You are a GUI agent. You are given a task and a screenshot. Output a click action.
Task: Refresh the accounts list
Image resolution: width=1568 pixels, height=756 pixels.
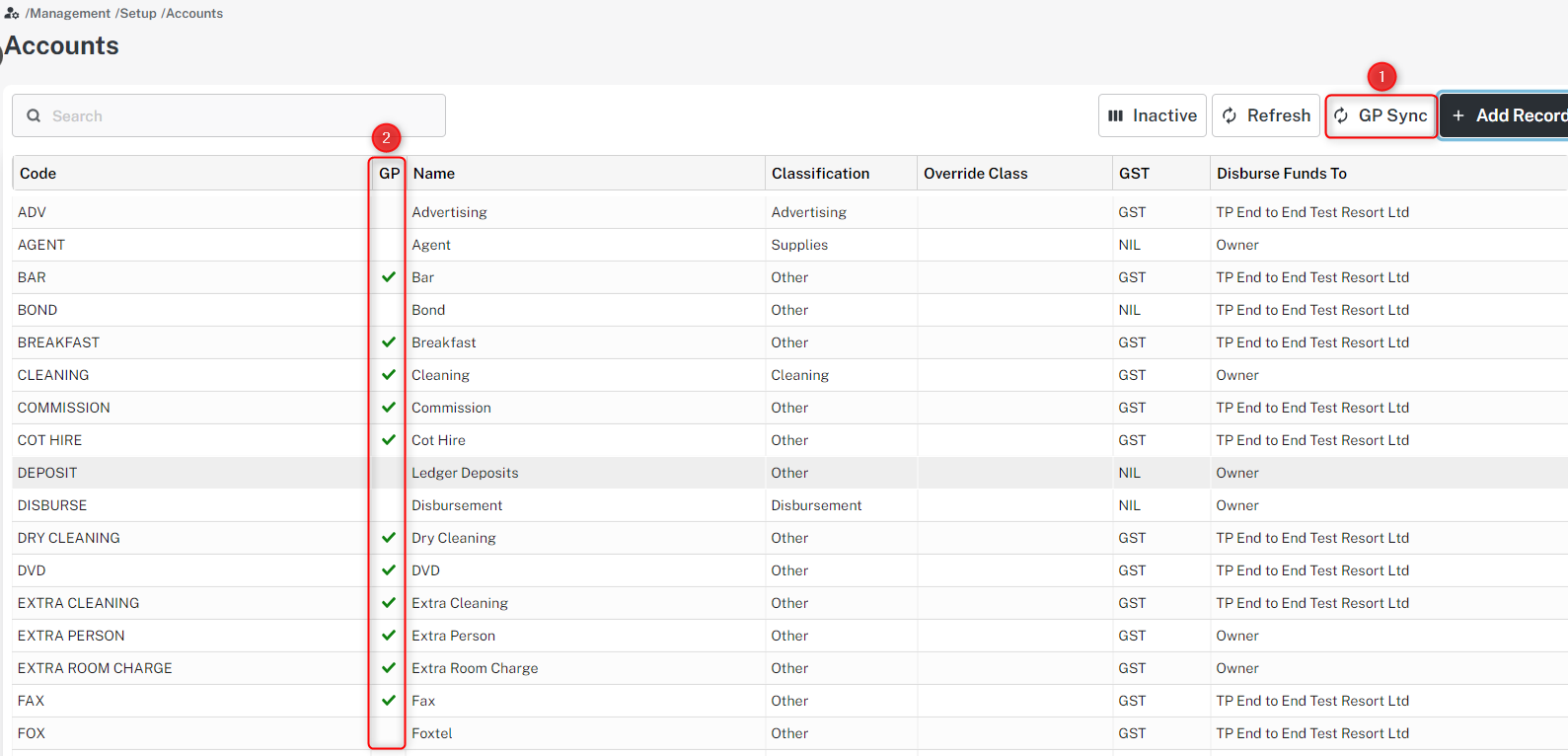coord(1266,115)
